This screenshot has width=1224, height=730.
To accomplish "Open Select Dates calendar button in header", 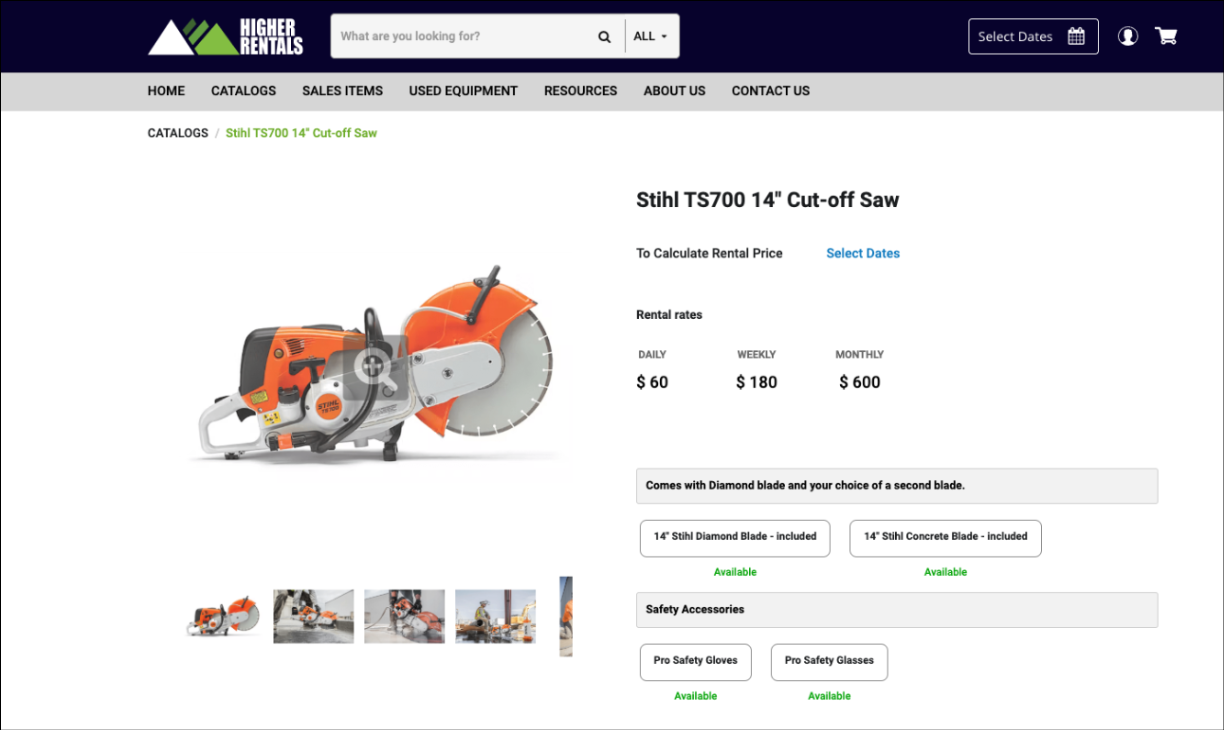I will click(x=1032, y=37).
